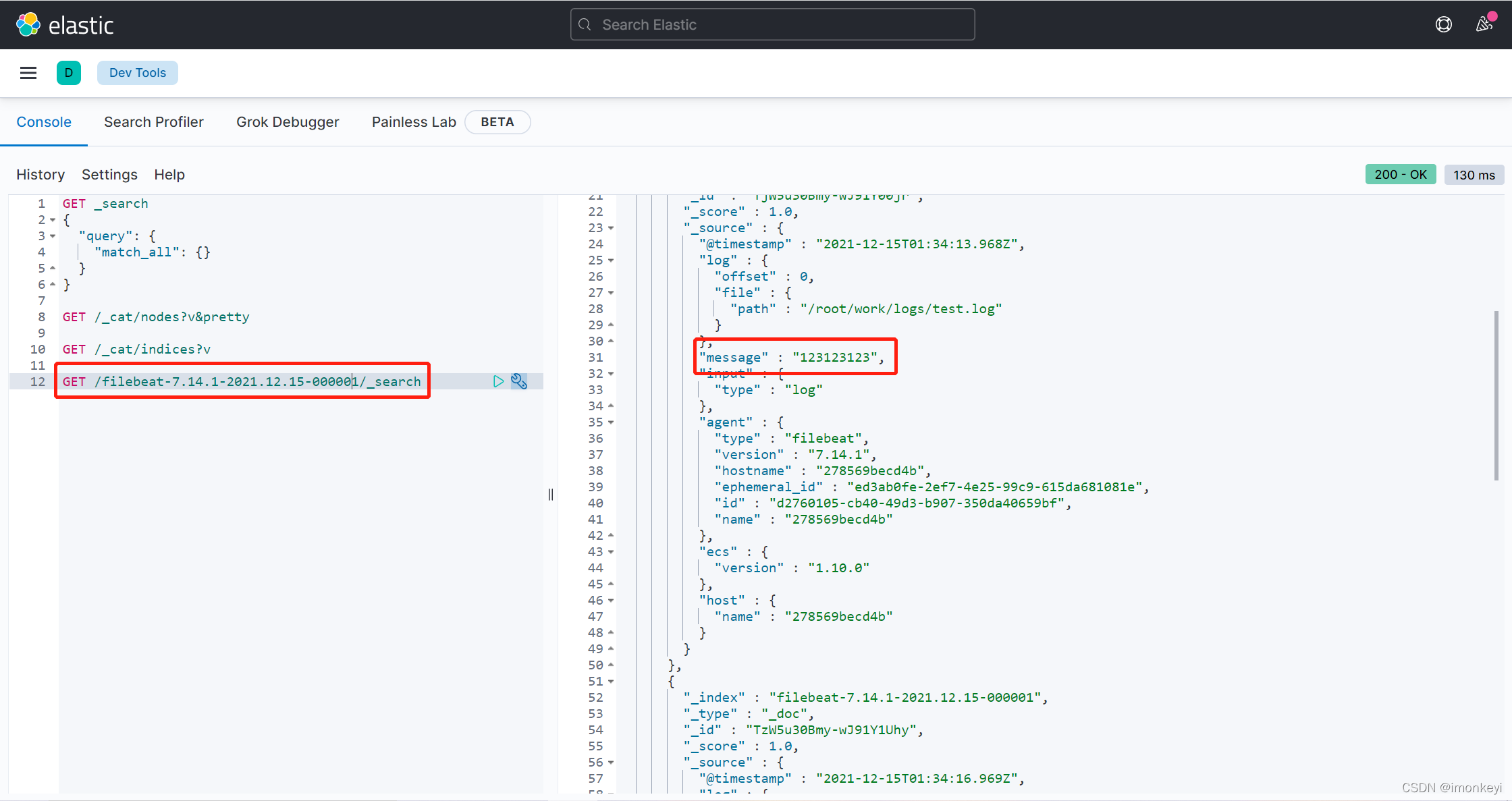Collapse the input block at line 32

pos(611,374)
